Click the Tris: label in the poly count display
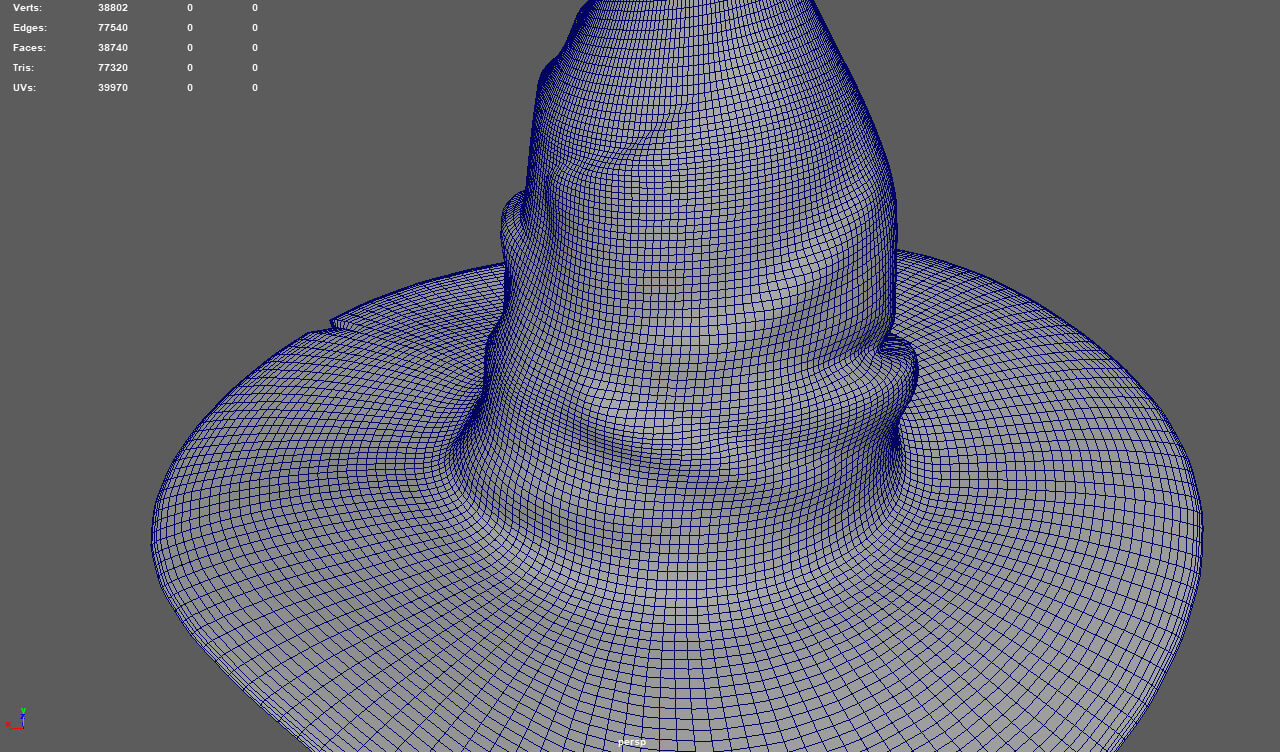Screen dimensions: 1280x752 [23, 68]
